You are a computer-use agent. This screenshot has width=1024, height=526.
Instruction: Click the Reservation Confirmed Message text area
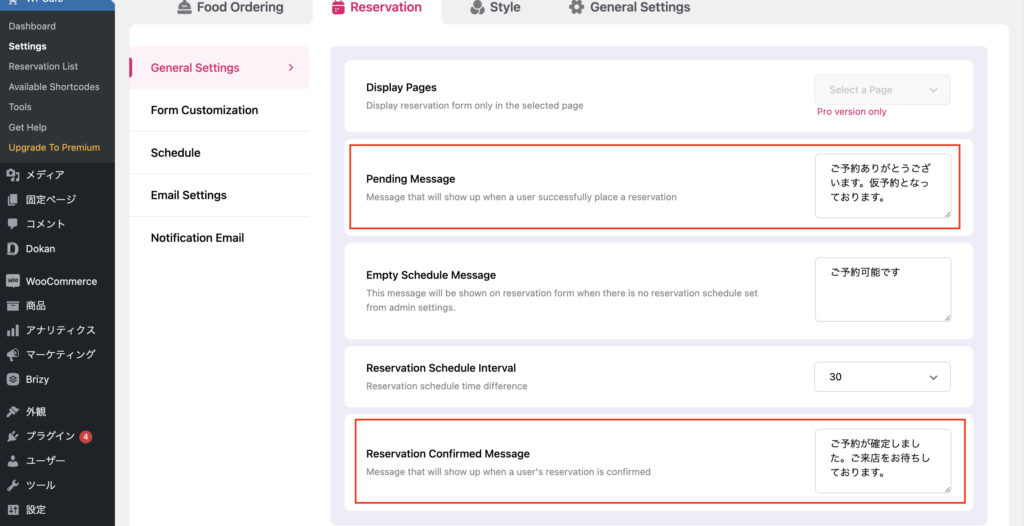click(x=882, y=460)
